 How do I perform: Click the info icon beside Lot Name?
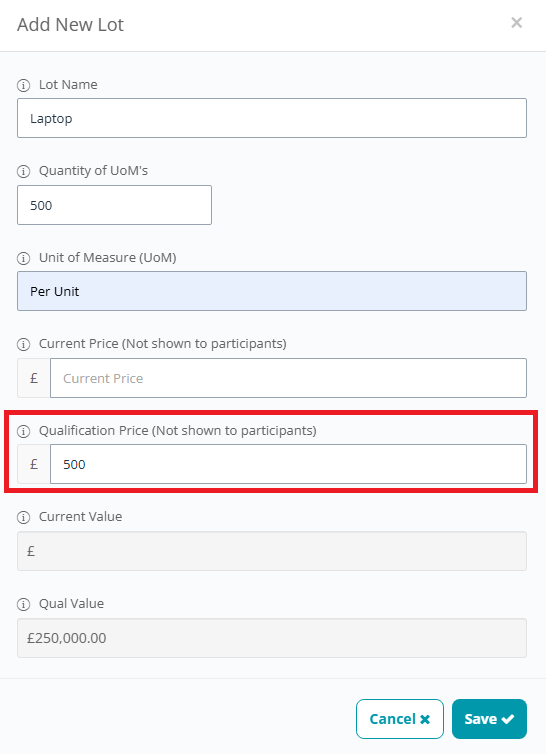coord(23,86)
